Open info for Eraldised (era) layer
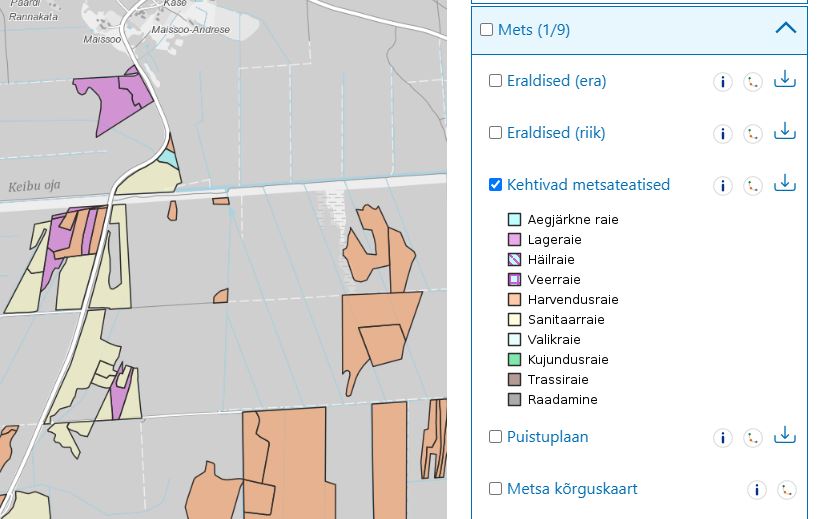Screen dimensions: 818x519 pyautogui.click(x=723, y=82)
